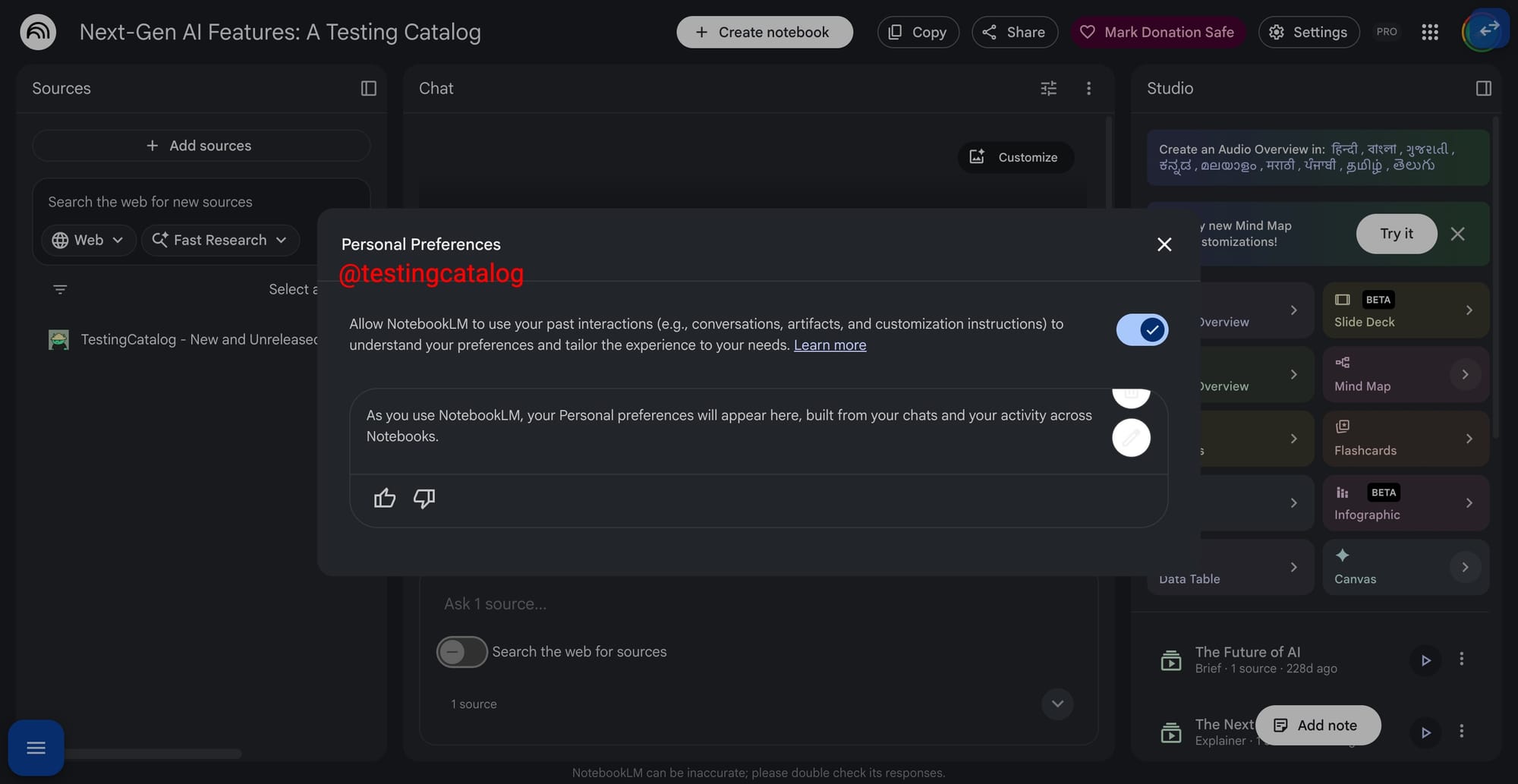Click the Mind Map icon
Viewport: 1518px width, 784px height.
point(1343,363)
